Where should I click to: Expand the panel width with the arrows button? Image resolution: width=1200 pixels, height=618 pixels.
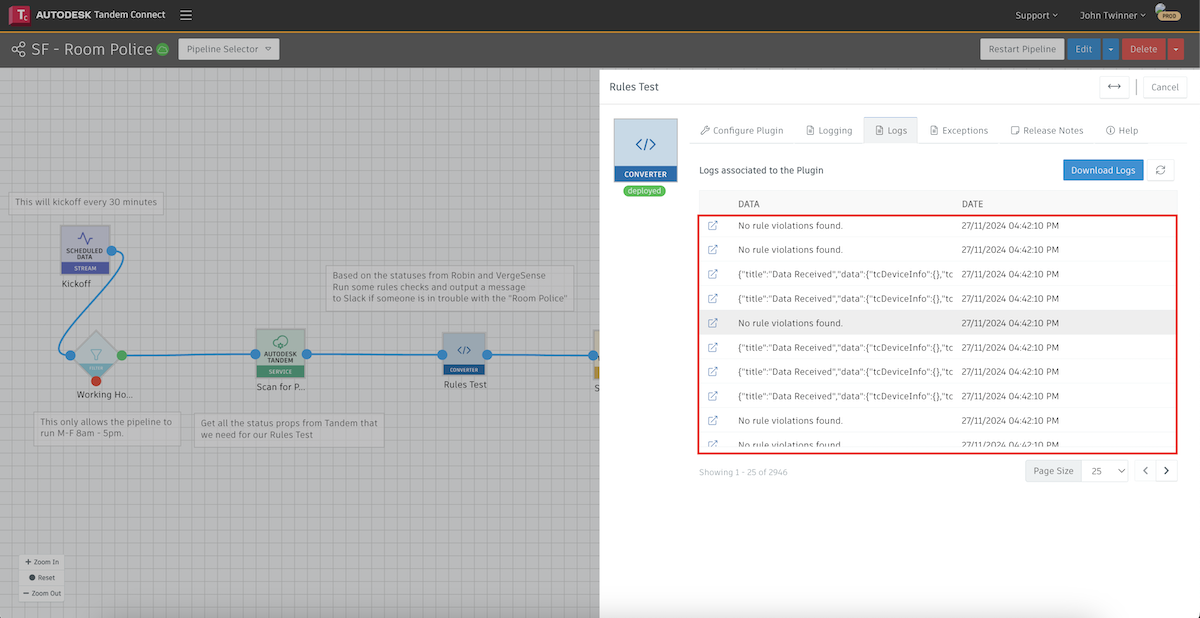click(x=1114, y=87)
